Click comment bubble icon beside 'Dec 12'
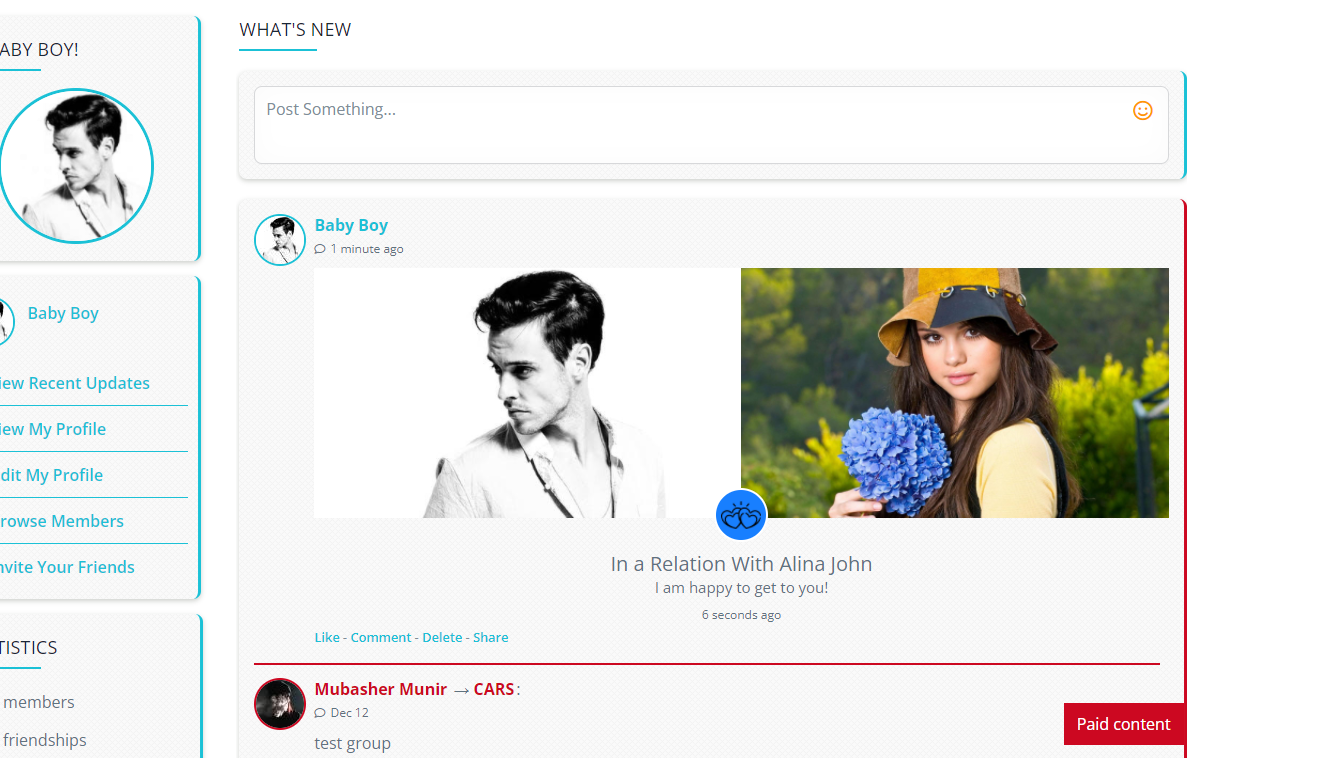This screenshot has height=758, width=1320. tap(320, 713)
